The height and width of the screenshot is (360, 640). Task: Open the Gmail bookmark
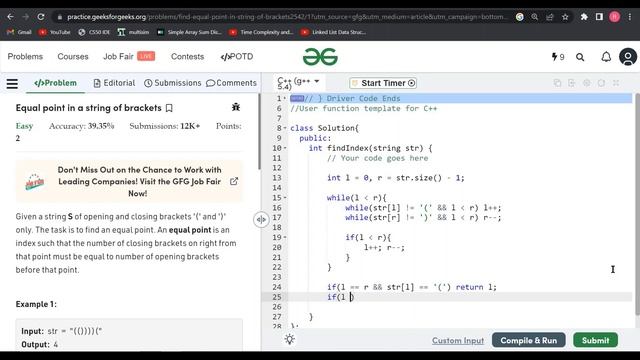[19, 32]
